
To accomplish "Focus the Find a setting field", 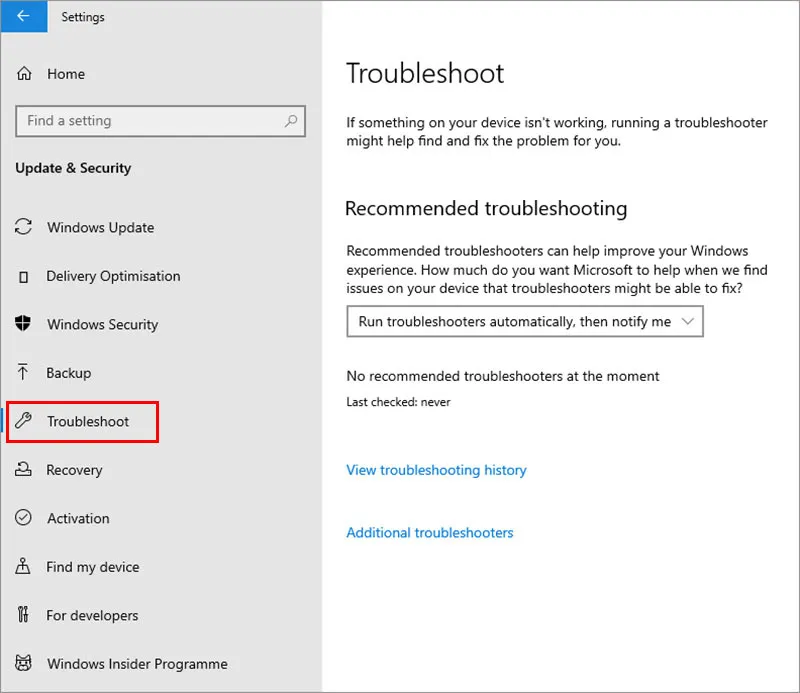I will coord(160,121).
